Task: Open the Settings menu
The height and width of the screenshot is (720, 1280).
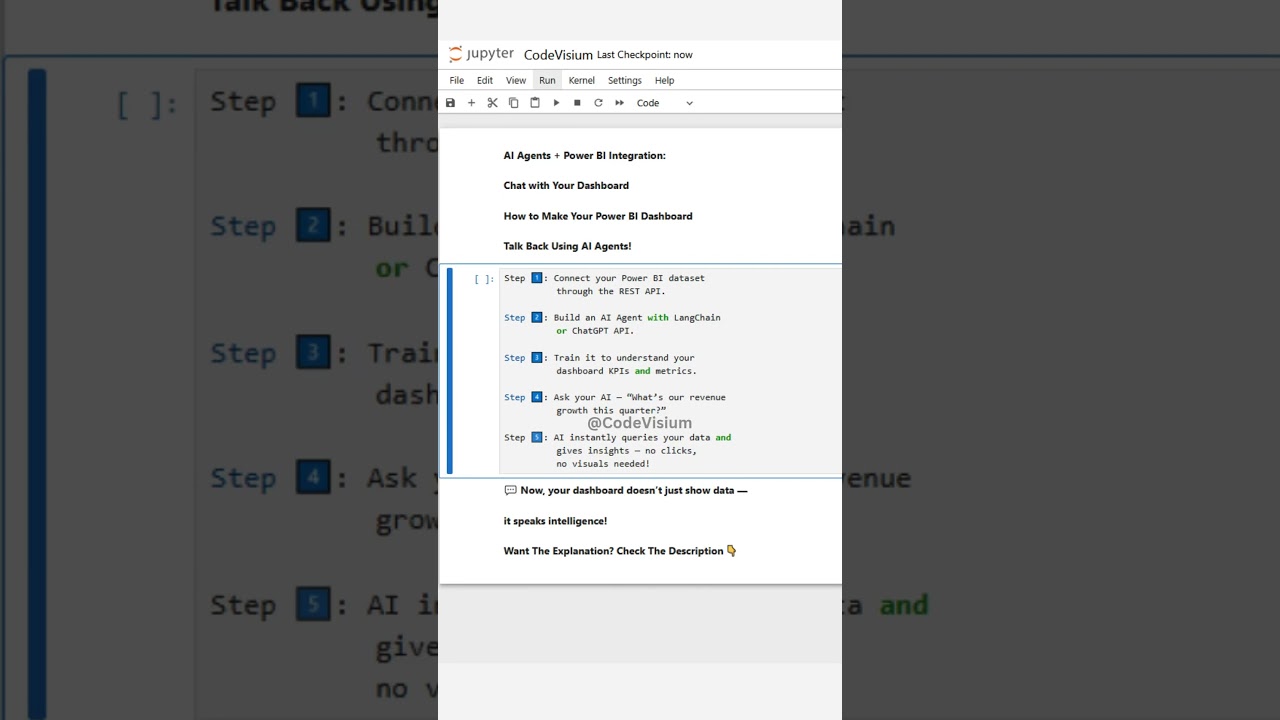Action: (x=625, y=80)
